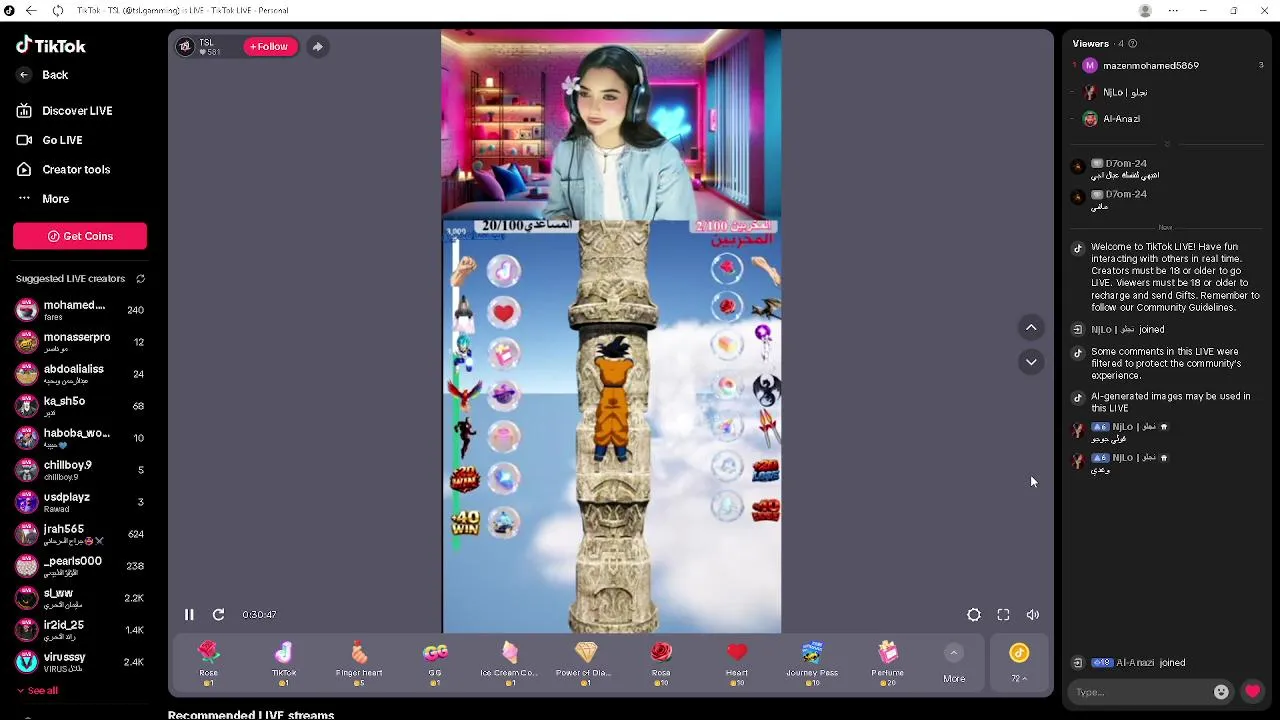Go to the previous live stream
The height and width of the screenshot is (720, 1280).
click(1031, 328)
